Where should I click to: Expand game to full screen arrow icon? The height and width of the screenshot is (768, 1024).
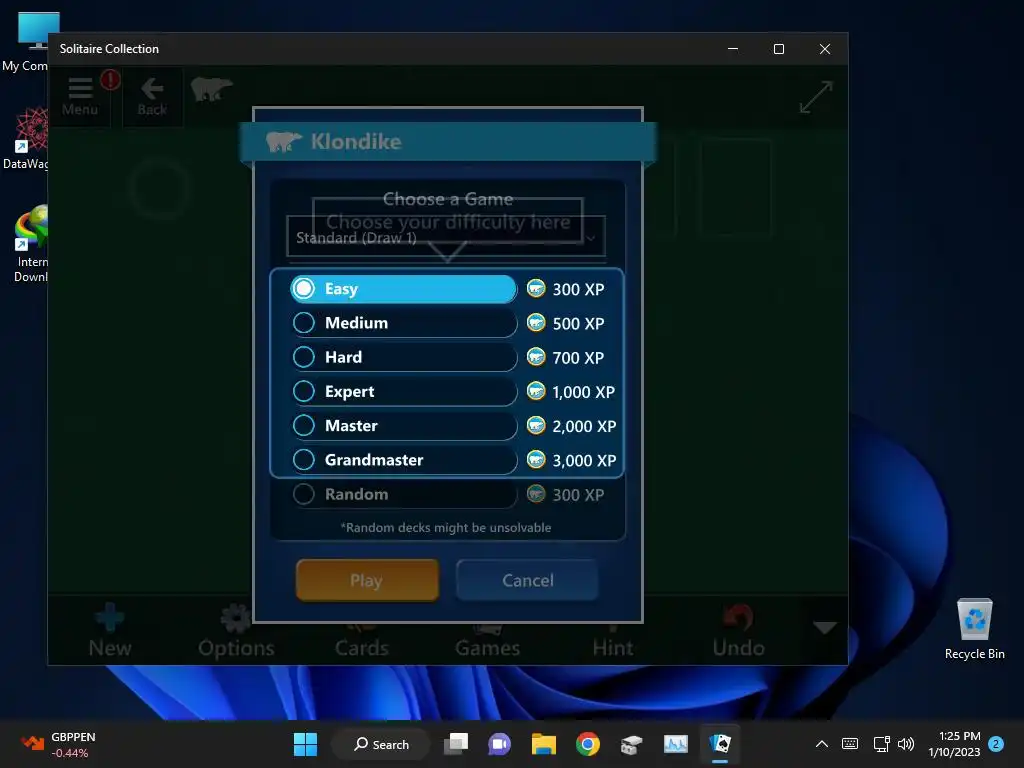point(816,97)
